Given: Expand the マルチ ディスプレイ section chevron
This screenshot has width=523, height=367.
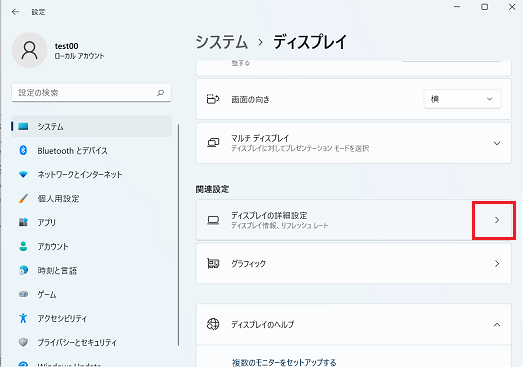Looking at the screenshot, I should coord(497,143).
